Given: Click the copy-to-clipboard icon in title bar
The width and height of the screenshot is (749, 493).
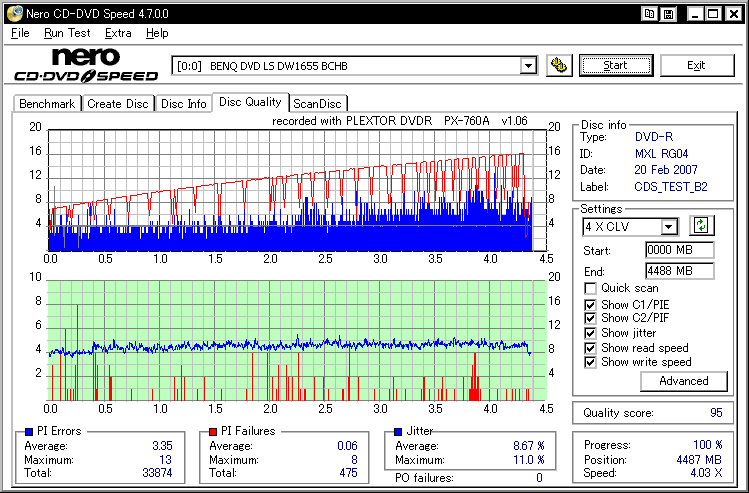Looking at the screenshot, I should coord(651,13).
